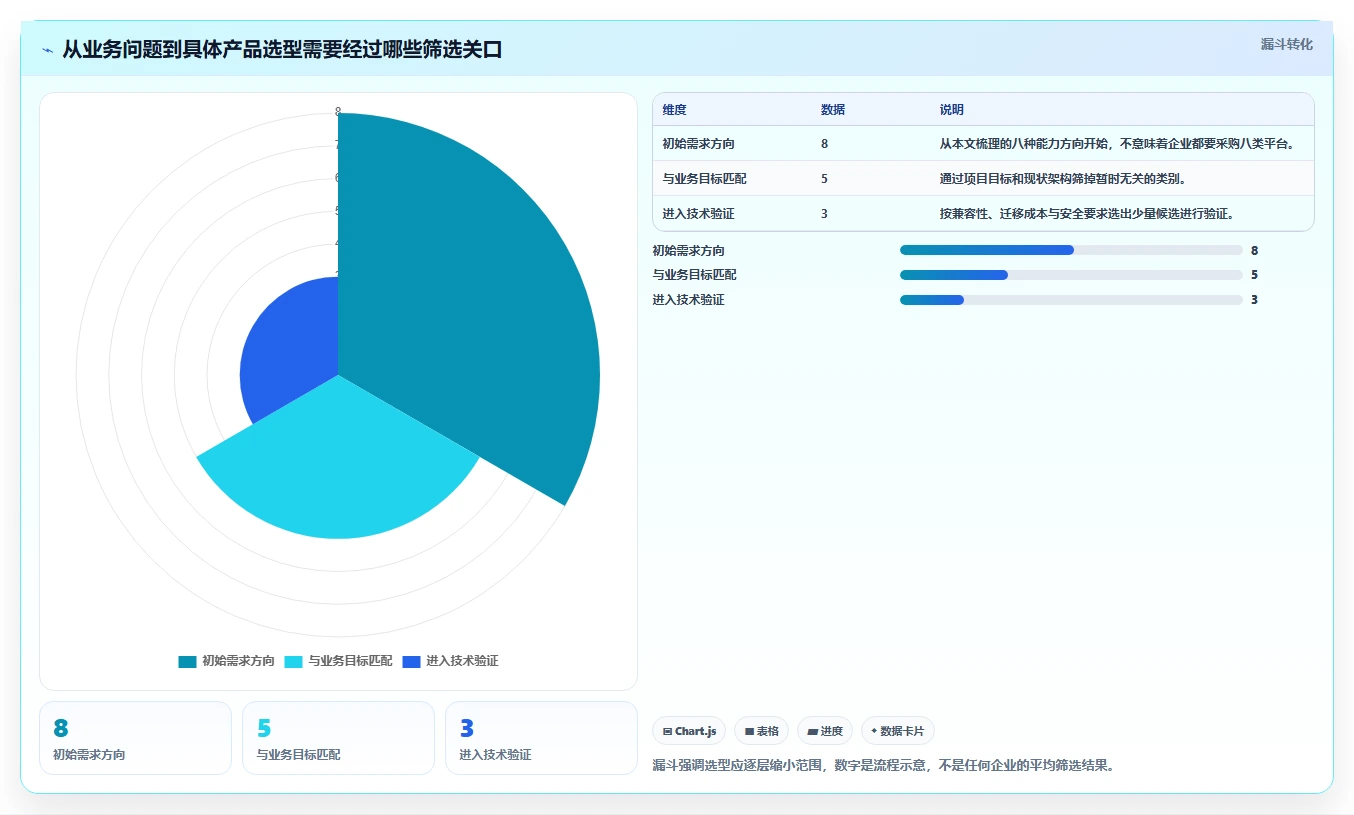Open the 进入技术验证 data card
This screenshot has width=1354, height=815.
(x=541, y=738)
